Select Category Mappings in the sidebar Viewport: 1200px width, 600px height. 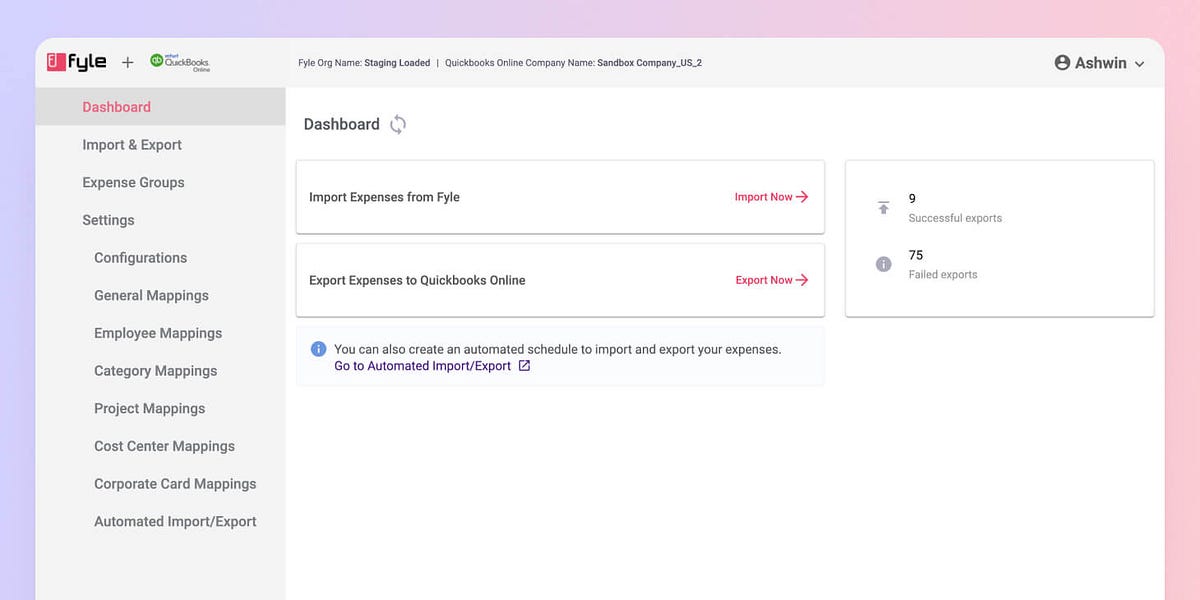pos(155,370)
